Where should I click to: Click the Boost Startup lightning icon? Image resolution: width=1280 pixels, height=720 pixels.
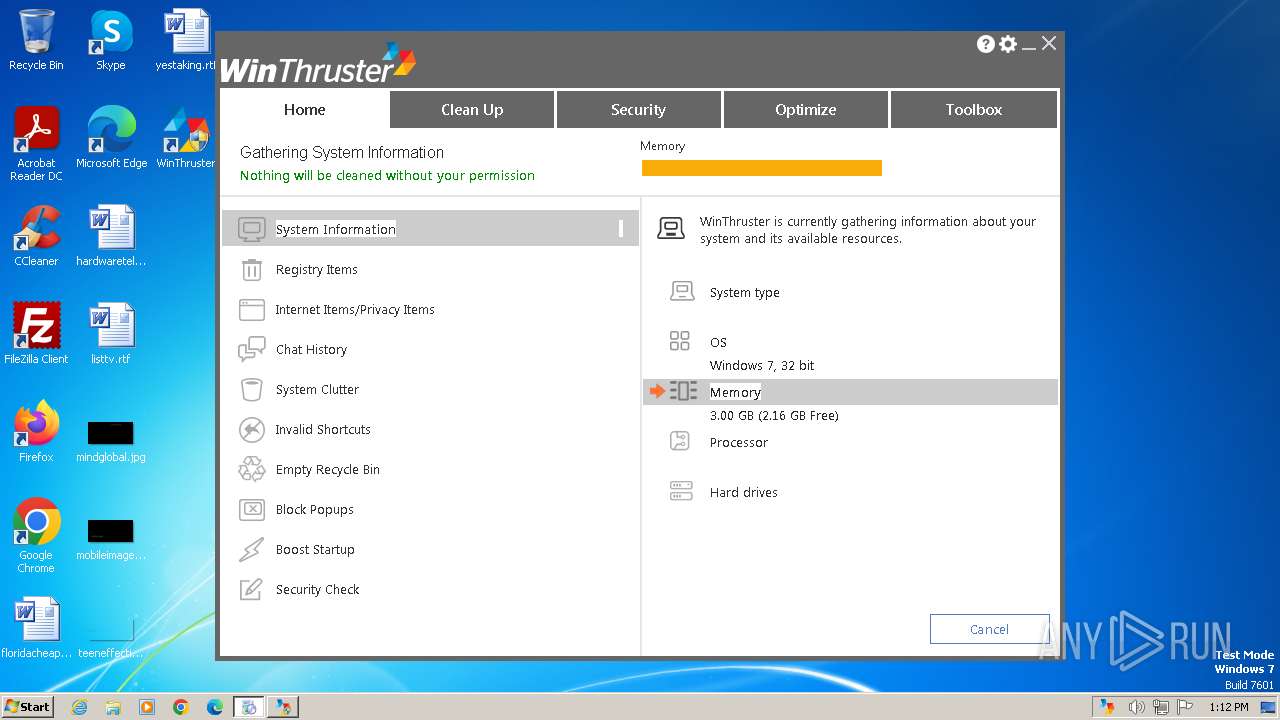[x=251, y=550]
